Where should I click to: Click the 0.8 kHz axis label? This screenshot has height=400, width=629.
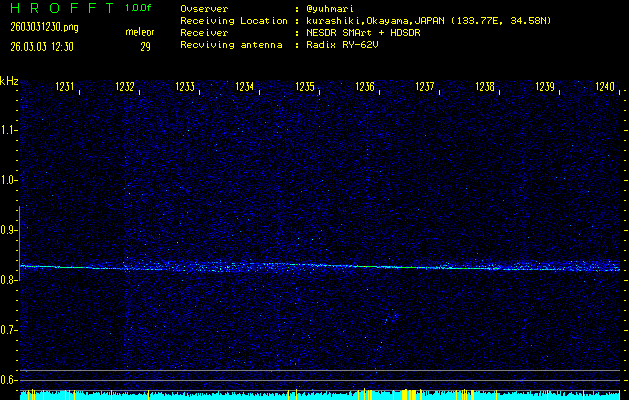[7, 280]
